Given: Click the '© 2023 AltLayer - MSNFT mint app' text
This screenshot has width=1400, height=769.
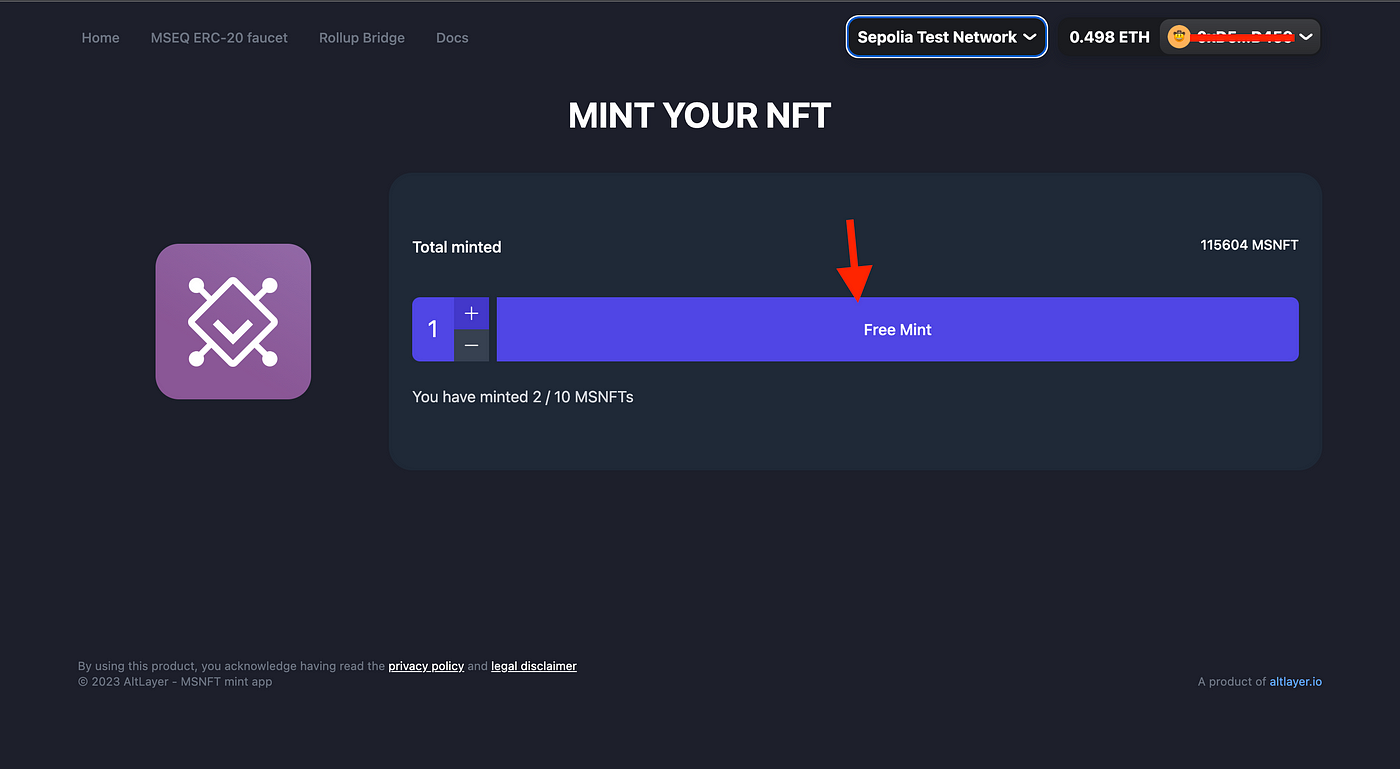Looking at the screenshot, I should tap(175, 682).
